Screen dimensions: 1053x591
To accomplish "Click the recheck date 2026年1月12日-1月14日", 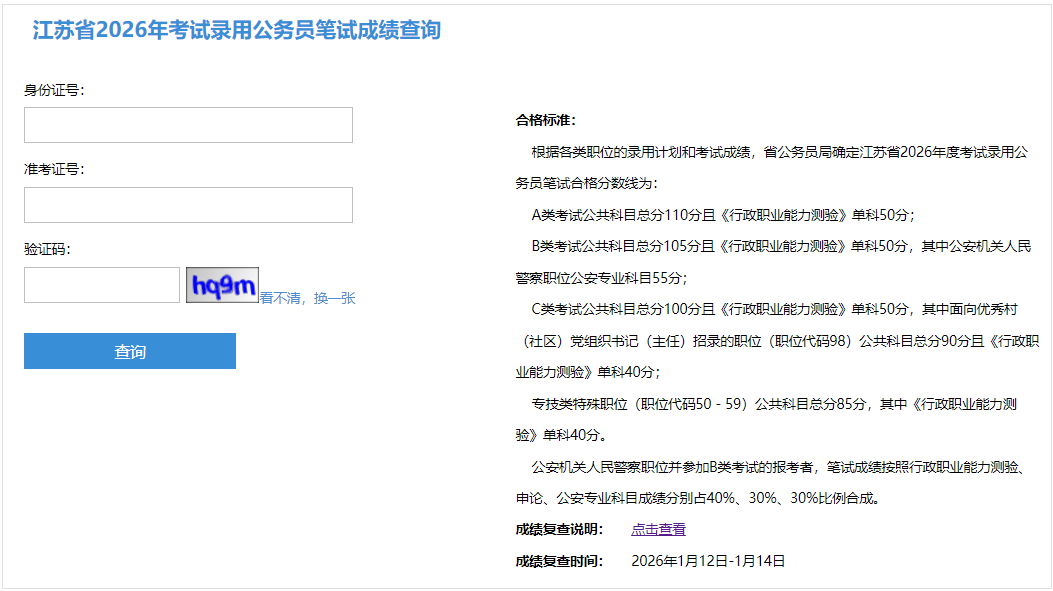I will [x=708, y=561].
